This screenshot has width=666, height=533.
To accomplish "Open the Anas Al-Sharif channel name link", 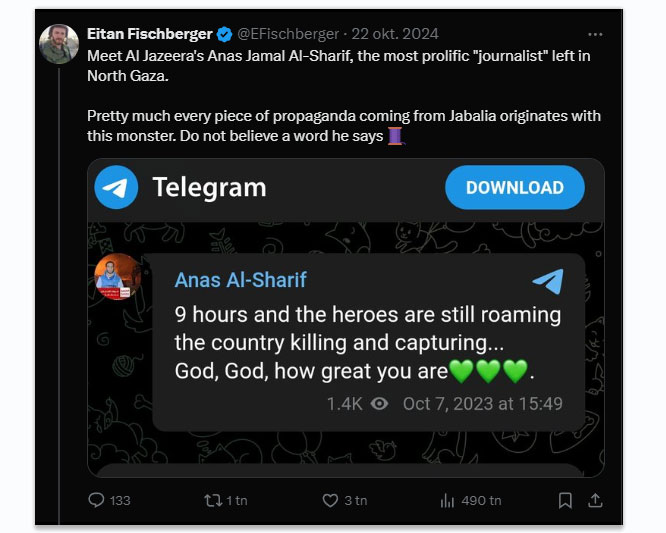I will click(x=240, y=279).
